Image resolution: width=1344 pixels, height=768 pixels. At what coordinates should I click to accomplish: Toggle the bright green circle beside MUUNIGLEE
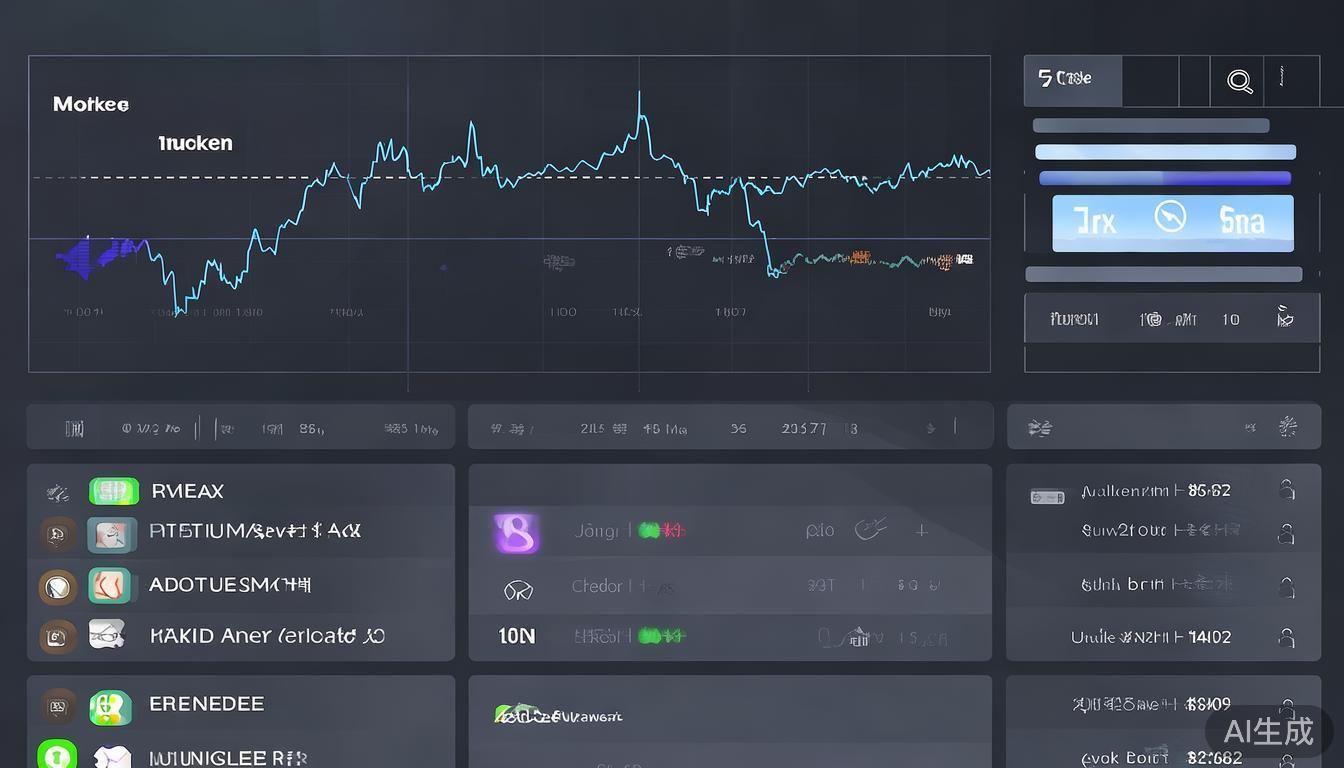click(x=56, y=754)
